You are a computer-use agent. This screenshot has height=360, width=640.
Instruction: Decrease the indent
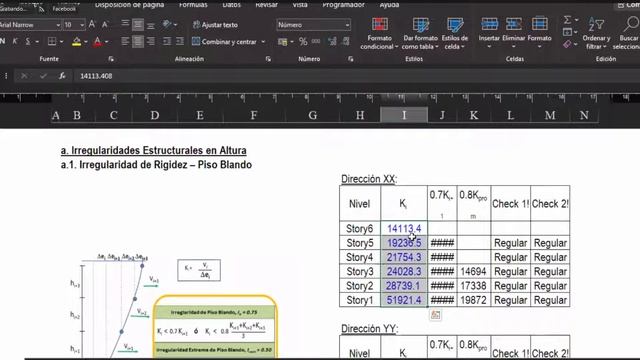(167, 41)
